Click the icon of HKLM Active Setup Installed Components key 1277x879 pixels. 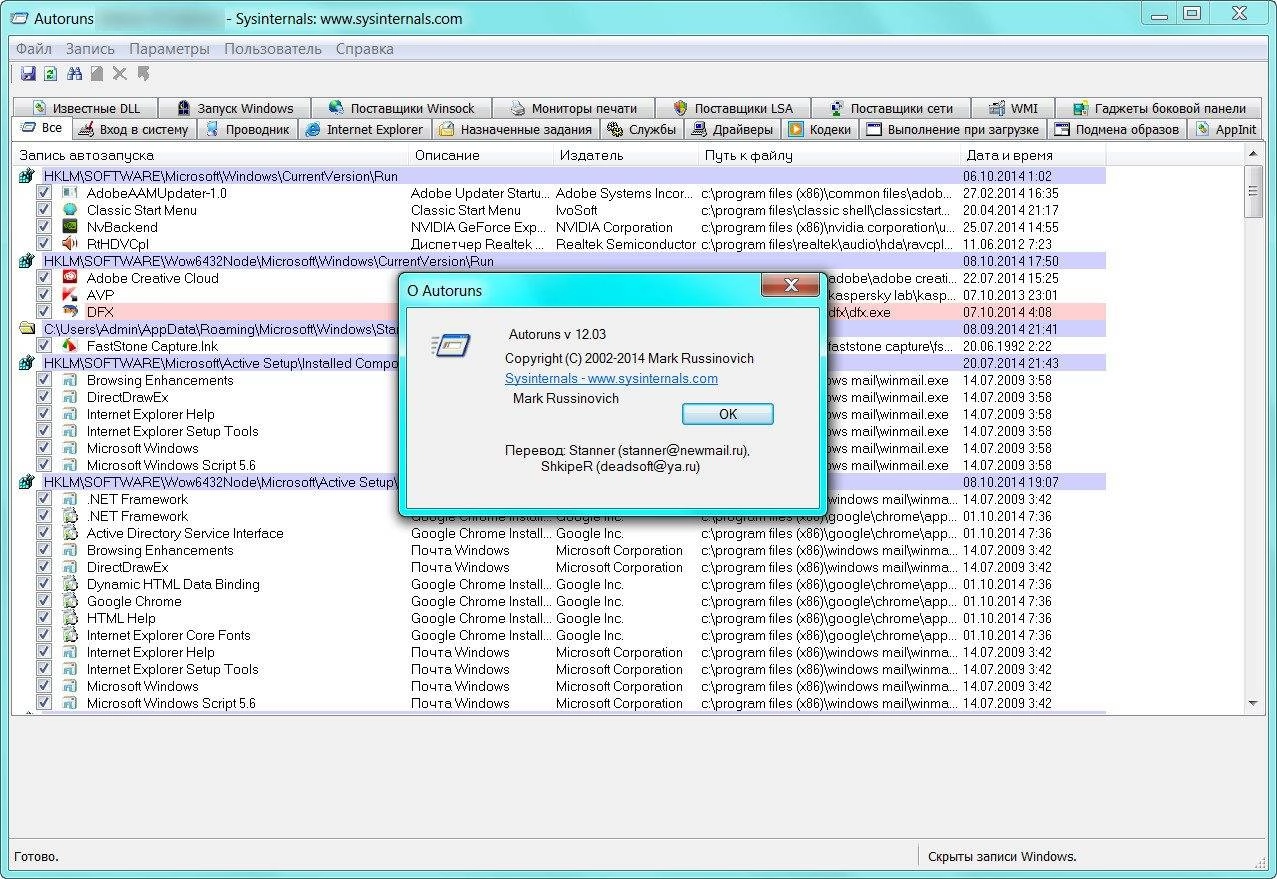pyautogui.click(x=27, y=363)
